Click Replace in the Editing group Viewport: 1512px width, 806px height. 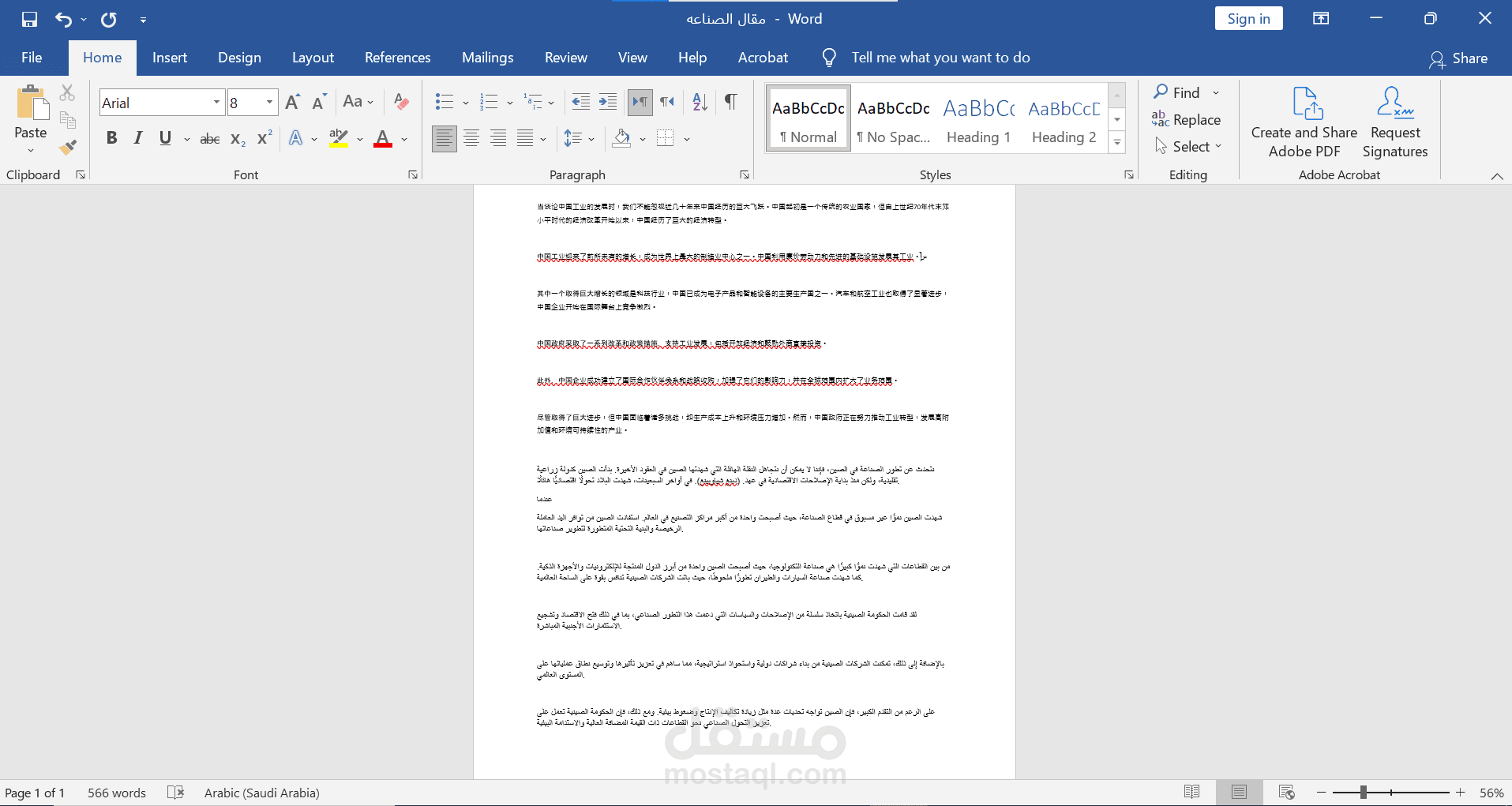click(1187, 120)
